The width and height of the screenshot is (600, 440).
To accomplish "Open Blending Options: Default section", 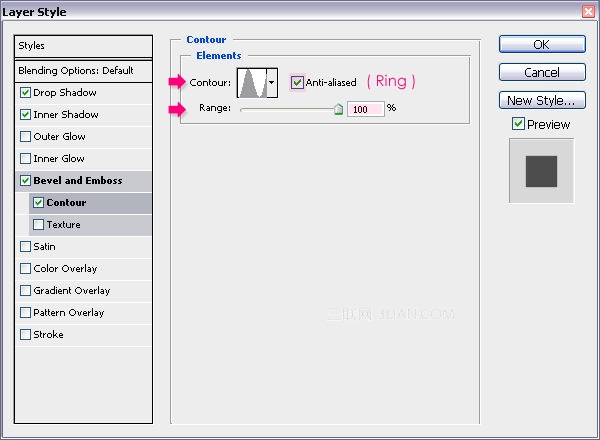I will tap(83, 71).
